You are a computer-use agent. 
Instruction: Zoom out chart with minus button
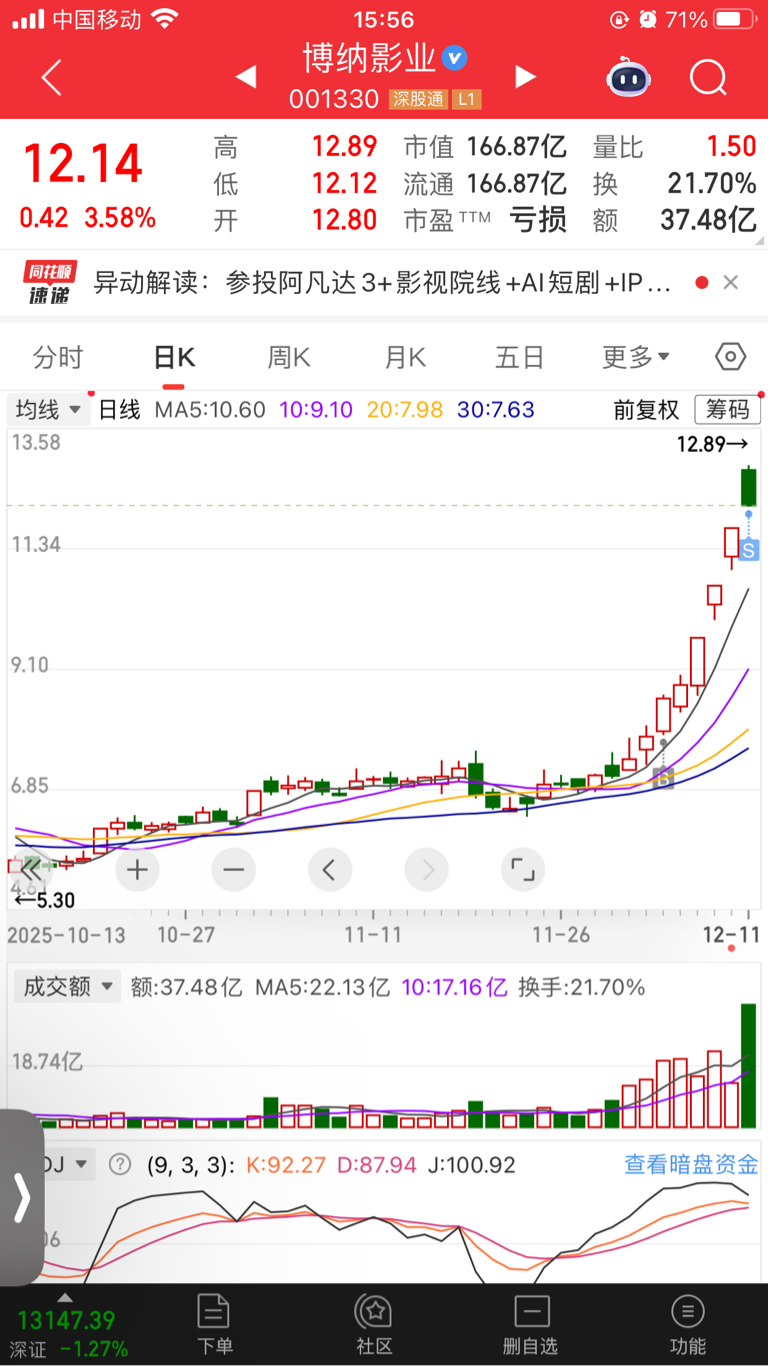pos(233,870)
